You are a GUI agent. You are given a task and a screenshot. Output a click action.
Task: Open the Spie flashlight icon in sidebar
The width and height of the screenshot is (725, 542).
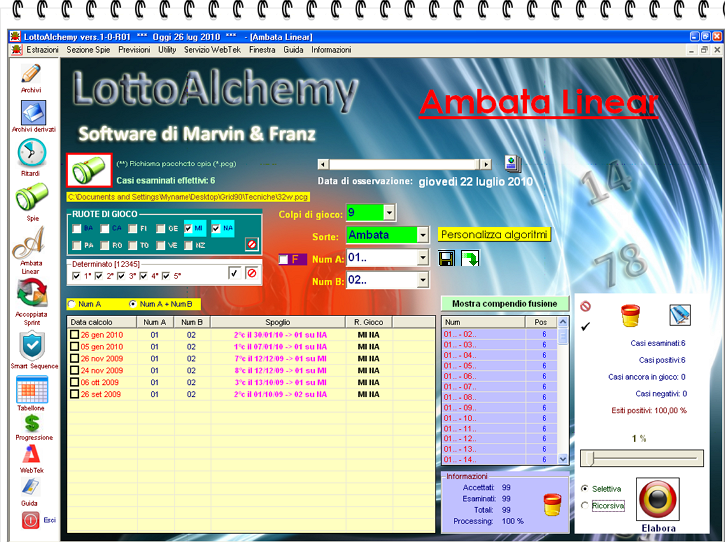click(x=31, y=197)
